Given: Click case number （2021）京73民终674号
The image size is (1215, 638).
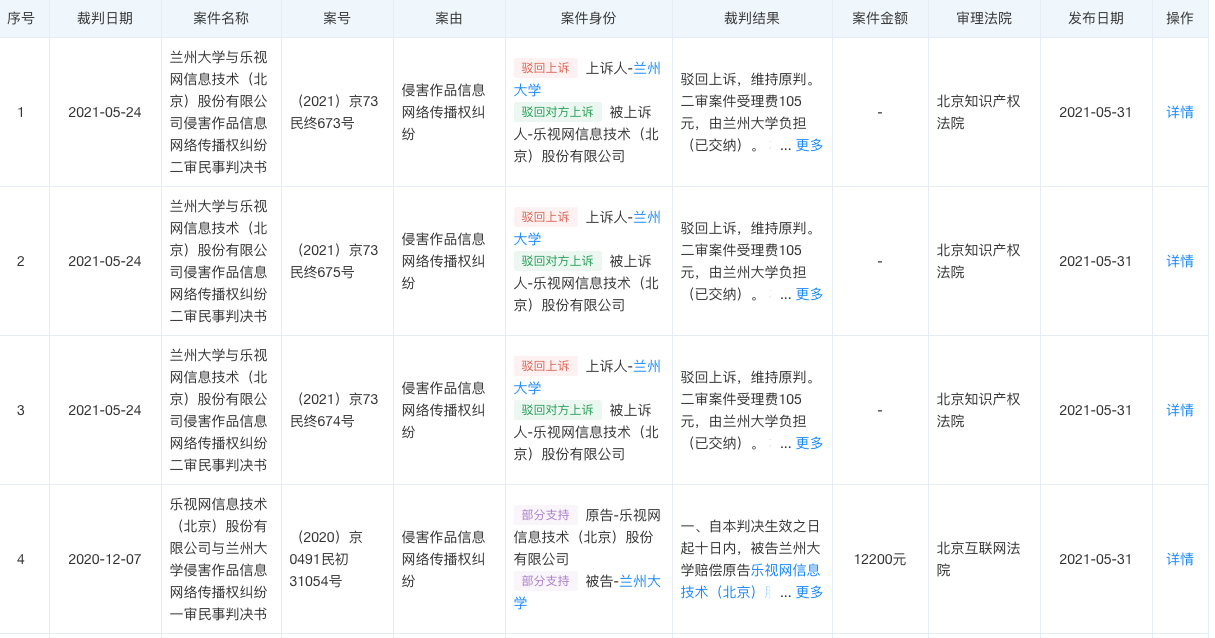Looking at the screenshot, I should [x=334, y=410].
